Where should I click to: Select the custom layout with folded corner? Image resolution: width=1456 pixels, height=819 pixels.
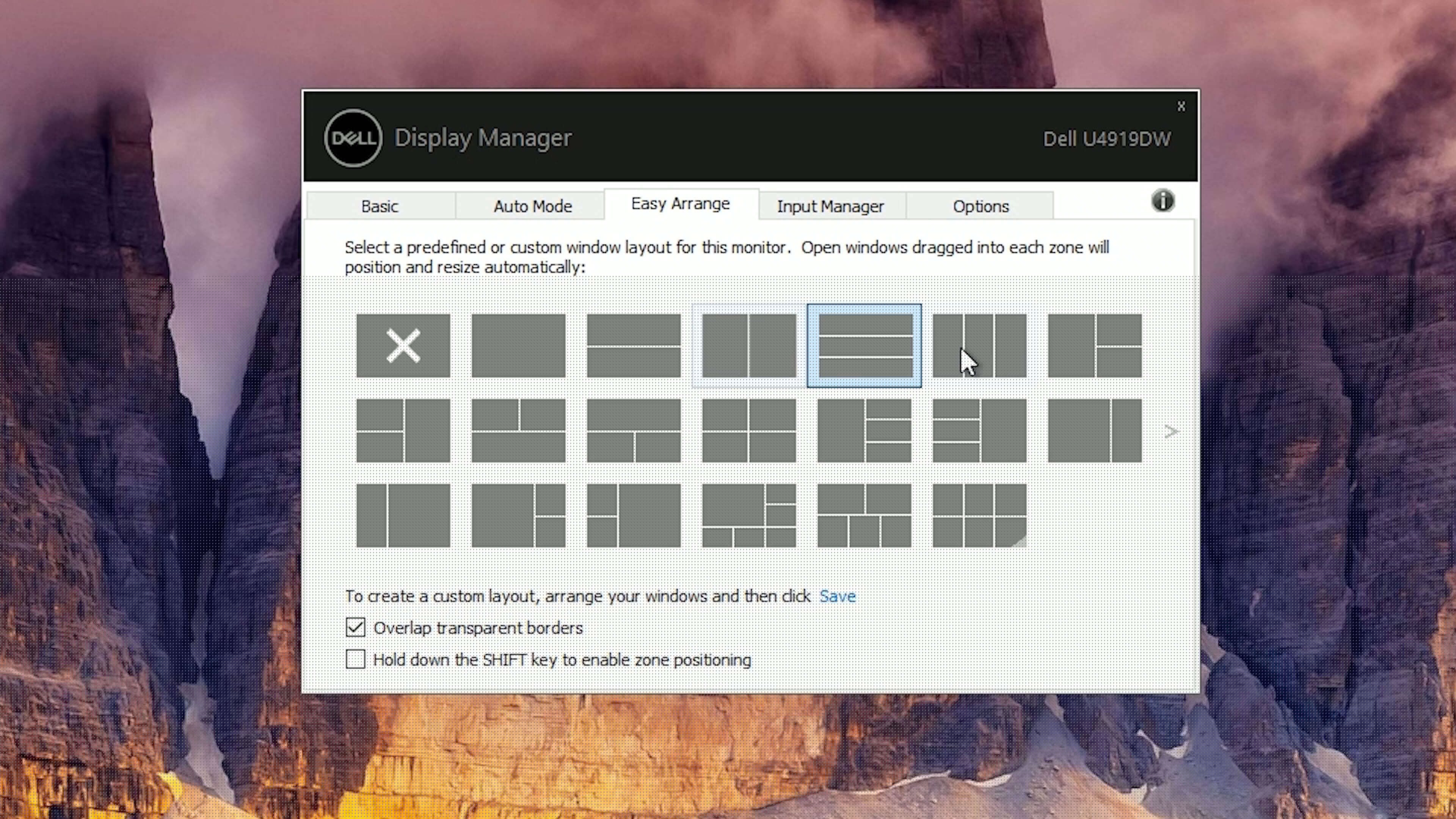[979, 516]
